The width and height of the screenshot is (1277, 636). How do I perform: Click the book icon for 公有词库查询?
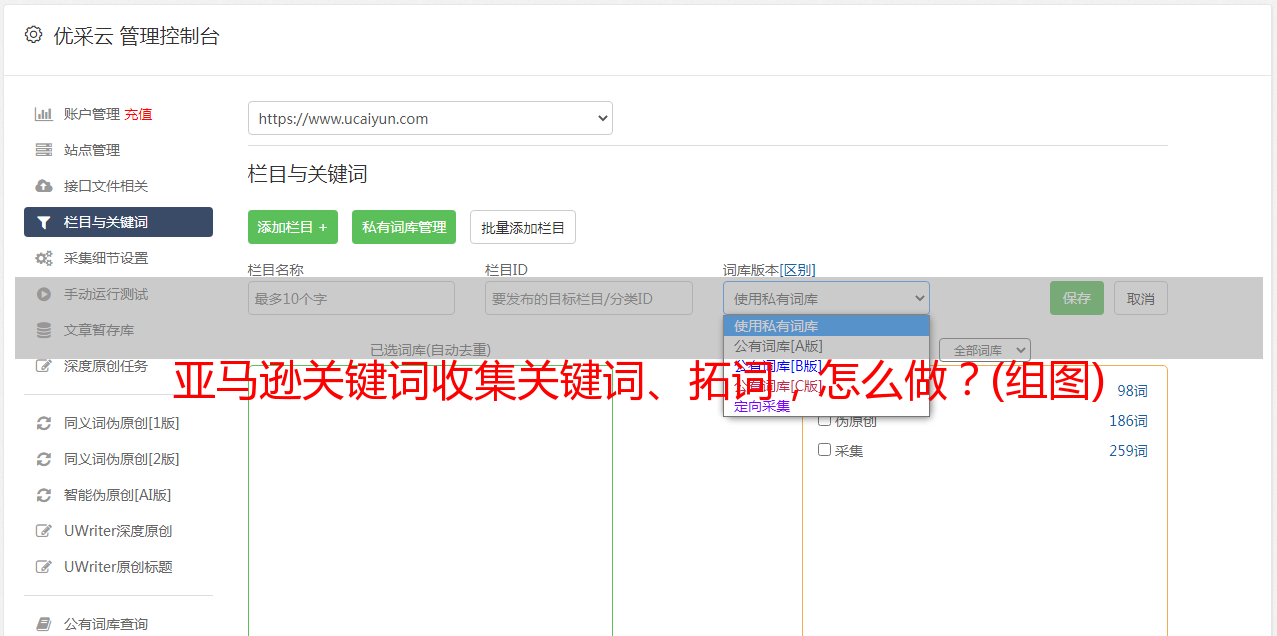pos(43,624)
